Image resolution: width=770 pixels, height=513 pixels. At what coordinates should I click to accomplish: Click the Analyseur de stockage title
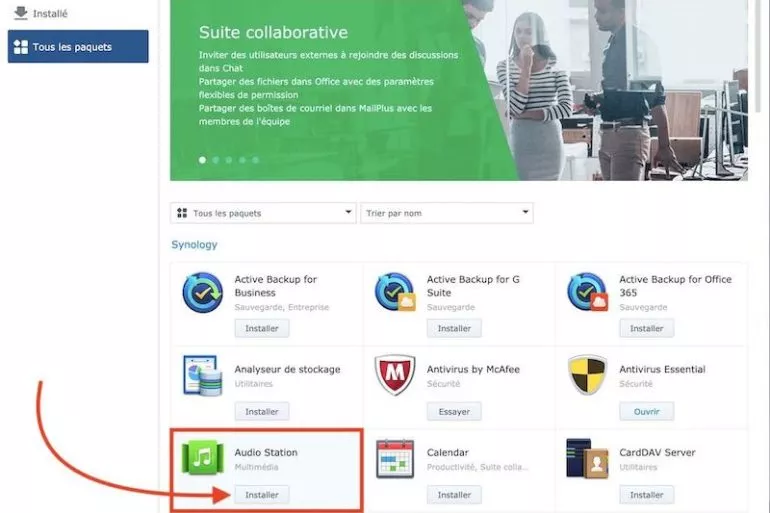pos(287,369)
